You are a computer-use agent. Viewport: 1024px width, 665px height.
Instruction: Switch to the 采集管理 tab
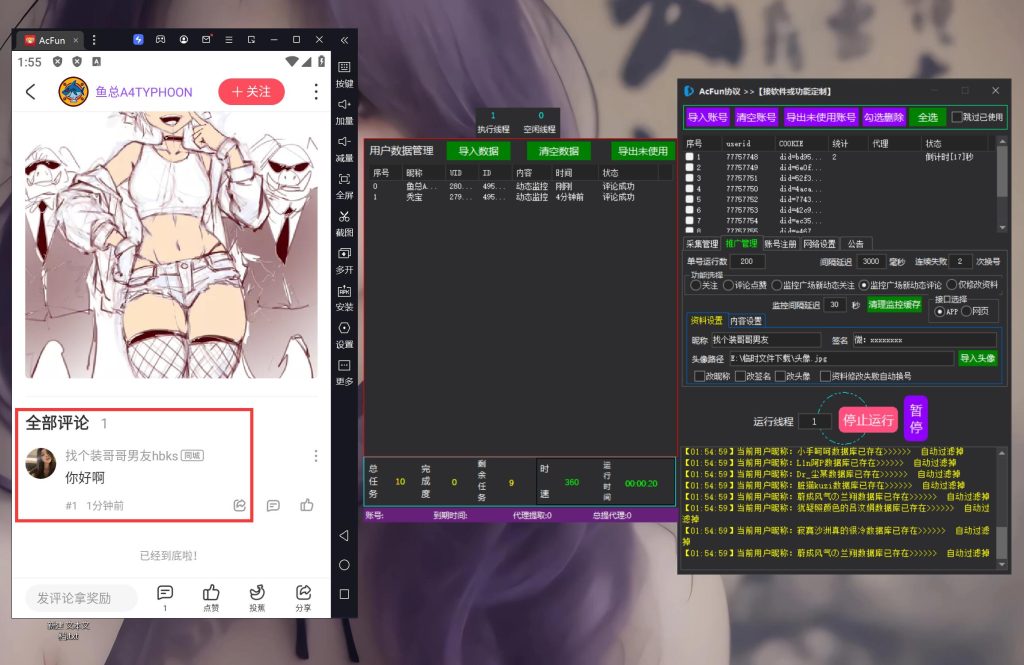click(702, 244)
